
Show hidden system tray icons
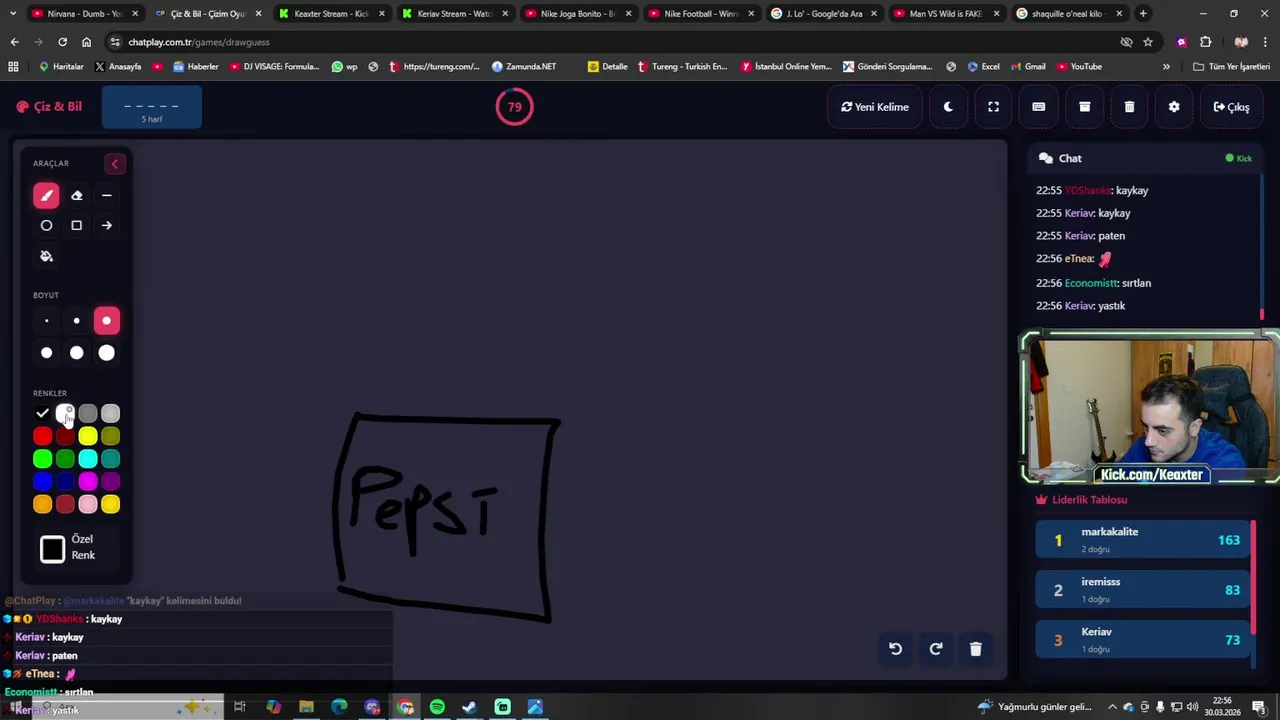click(x=1112, y=707)
